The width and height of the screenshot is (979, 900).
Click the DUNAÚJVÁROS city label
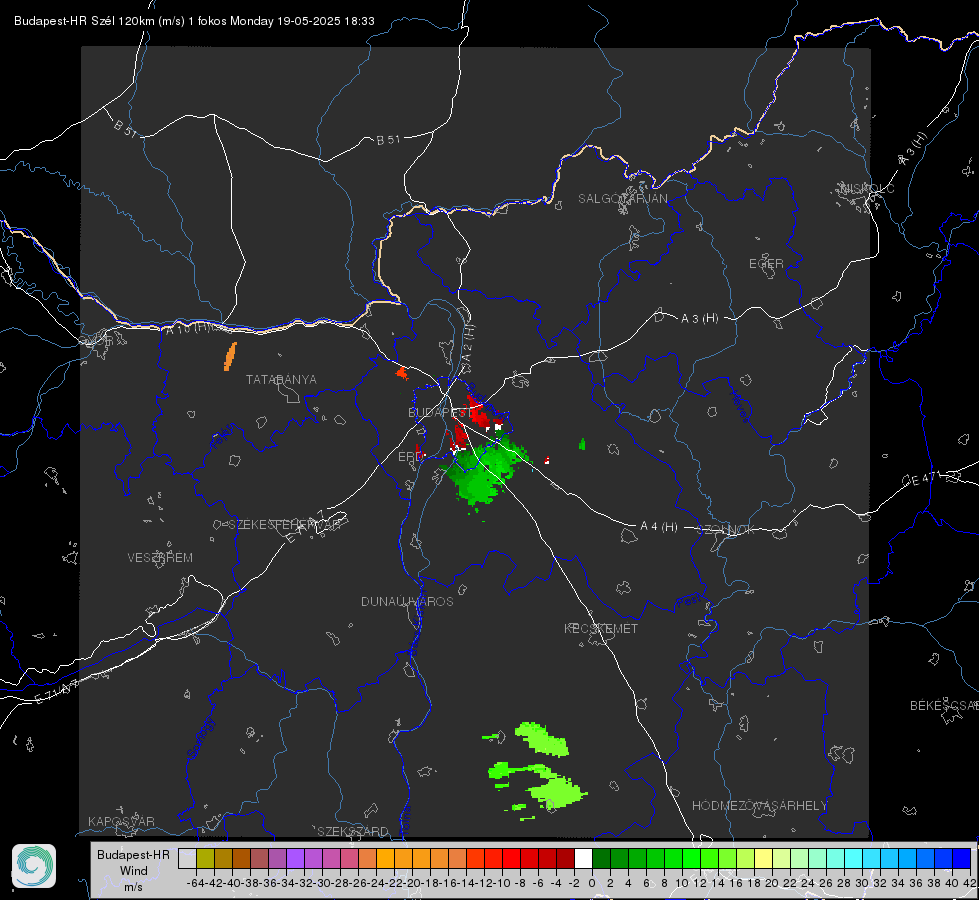(x=407, y=601)
